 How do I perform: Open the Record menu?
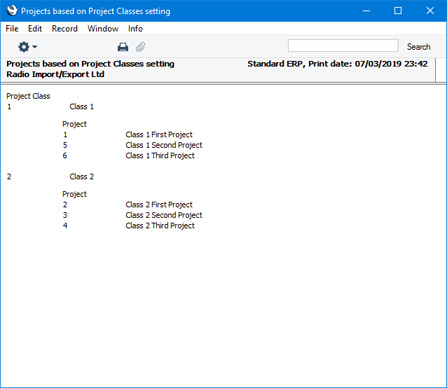[x=65, y=29]
